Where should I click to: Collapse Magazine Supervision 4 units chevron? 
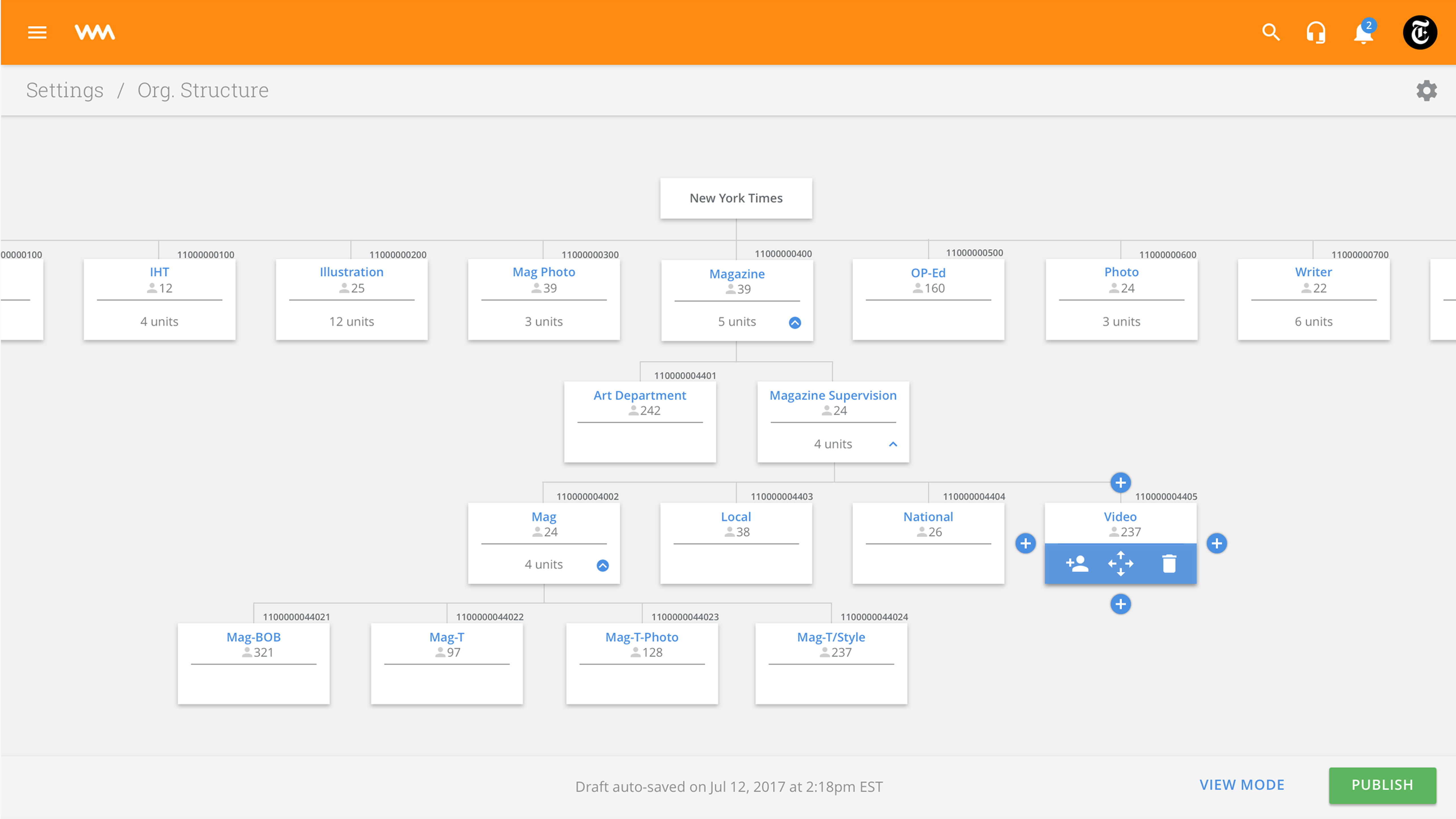[x=893, y=444]
